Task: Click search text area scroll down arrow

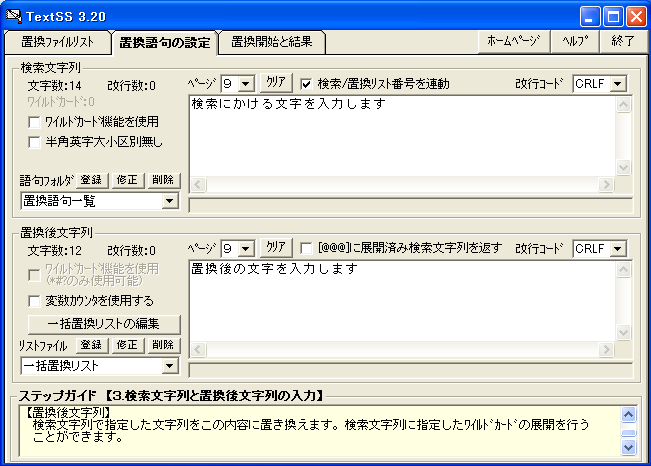Action: pyautogui.click(x=624, y=168)
